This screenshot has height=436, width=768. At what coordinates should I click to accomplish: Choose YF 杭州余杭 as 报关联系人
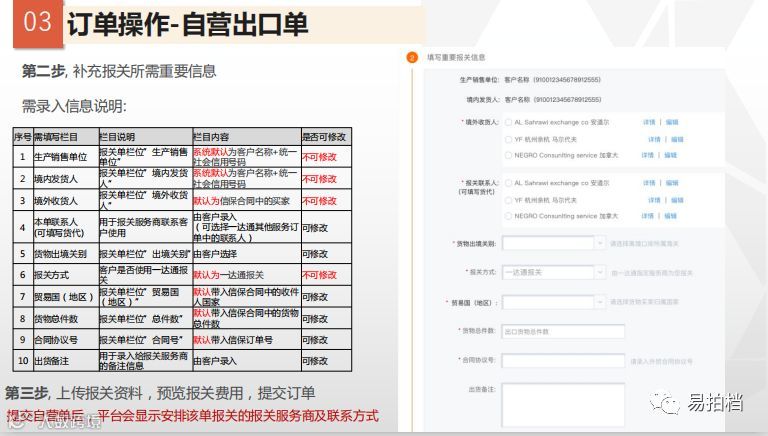508,200
